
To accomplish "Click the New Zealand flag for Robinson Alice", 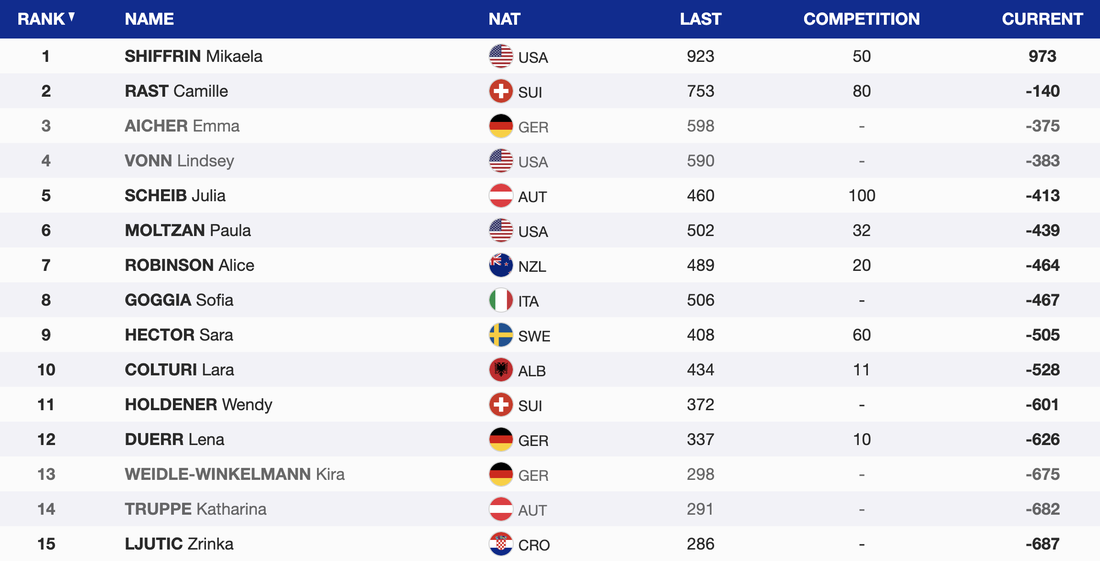I will tap(501, 265).
